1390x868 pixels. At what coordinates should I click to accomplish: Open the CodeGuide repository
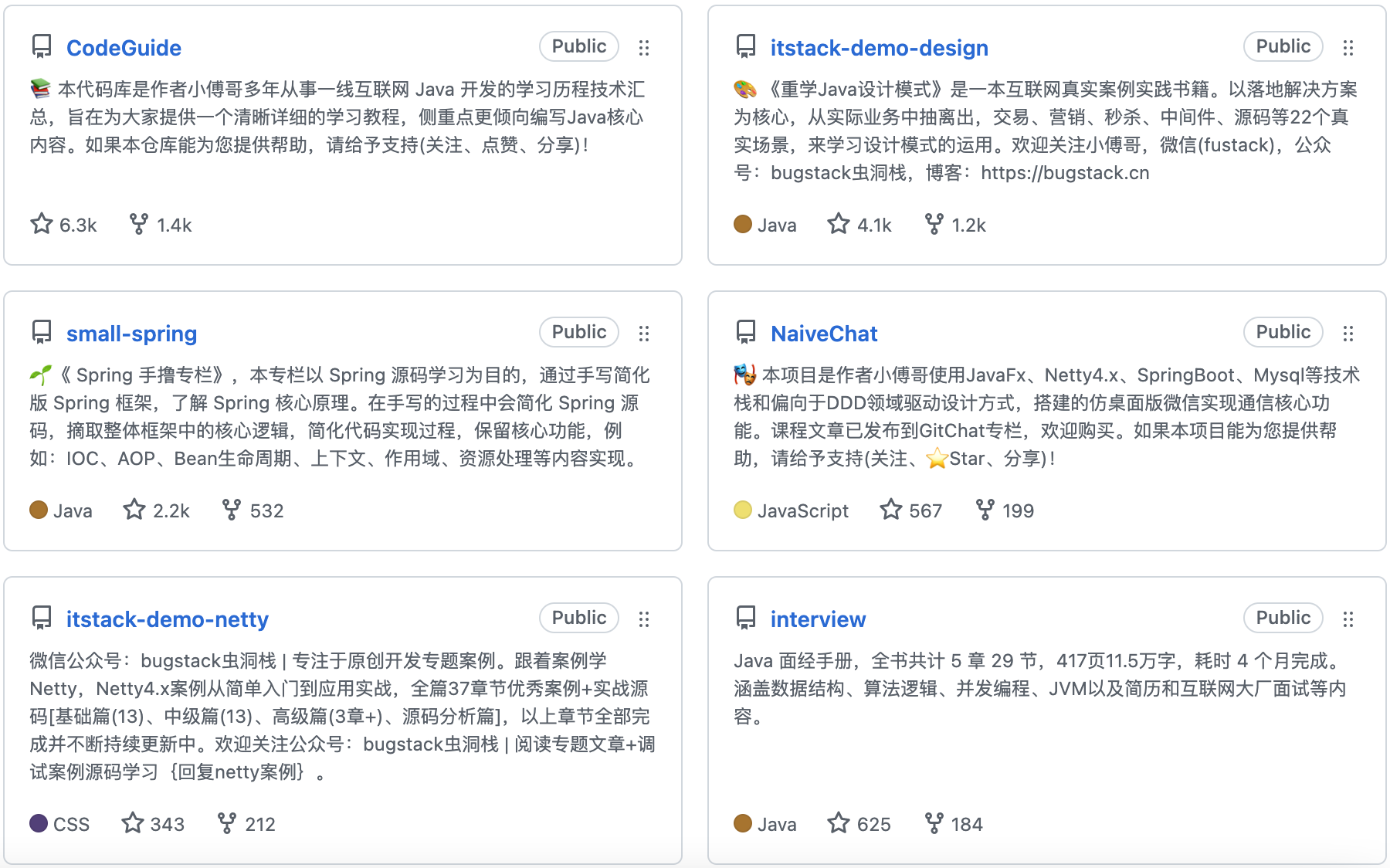[124, 47]
